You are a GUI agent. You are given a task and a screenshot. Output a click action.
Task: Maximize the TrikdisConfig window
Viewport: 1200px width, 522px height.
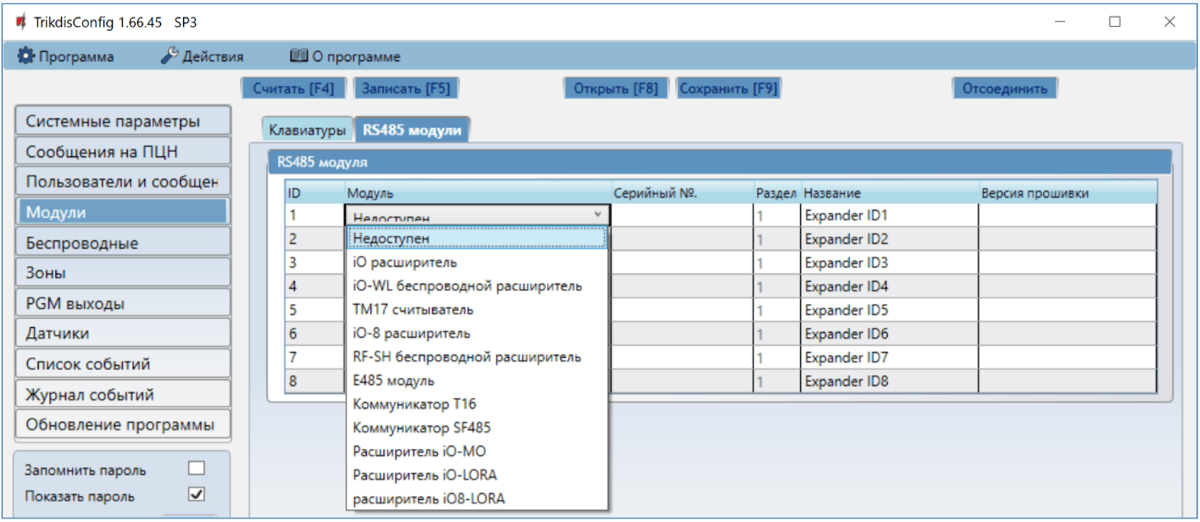point(1114,22)
